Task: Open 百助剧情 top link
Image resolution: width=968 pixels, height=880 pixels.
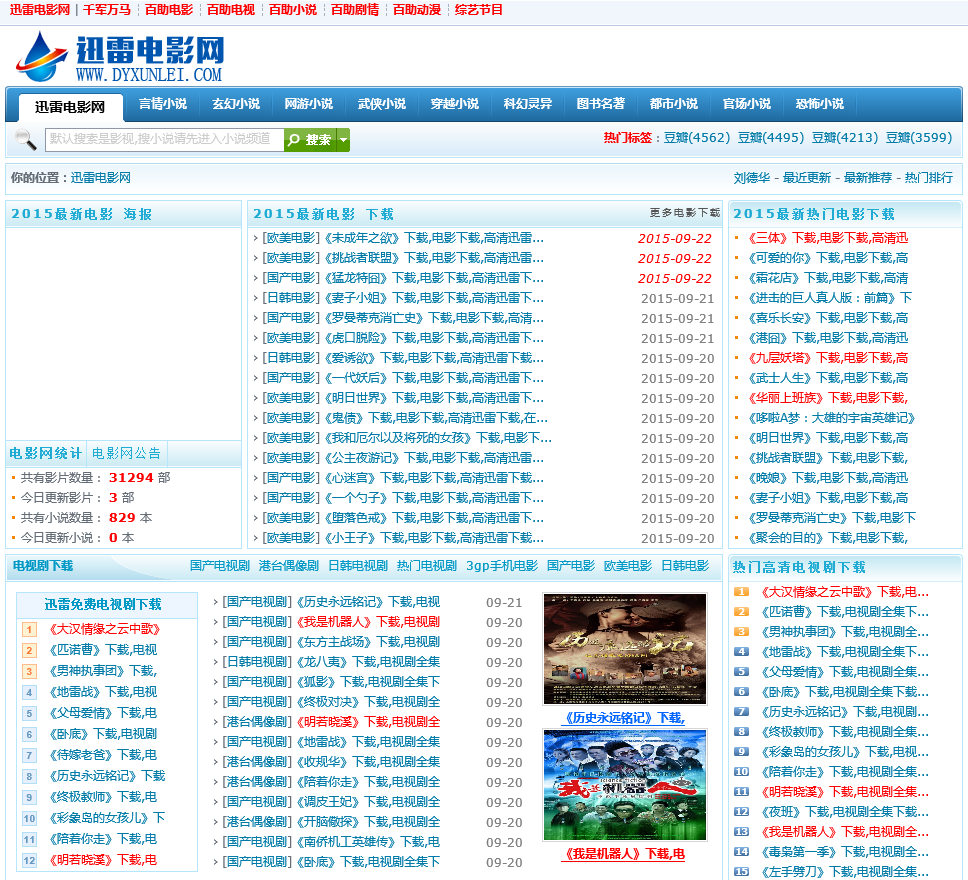Action: [x=355, y=10]
